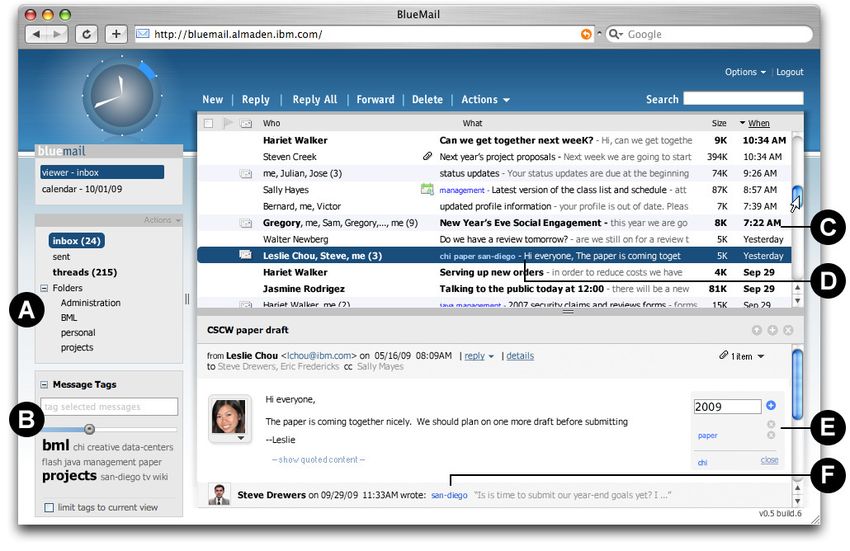Screen dimensions: 850x551
Task: Open the calendar - 10/01/09 tab
Action: [x=82, y=189]
